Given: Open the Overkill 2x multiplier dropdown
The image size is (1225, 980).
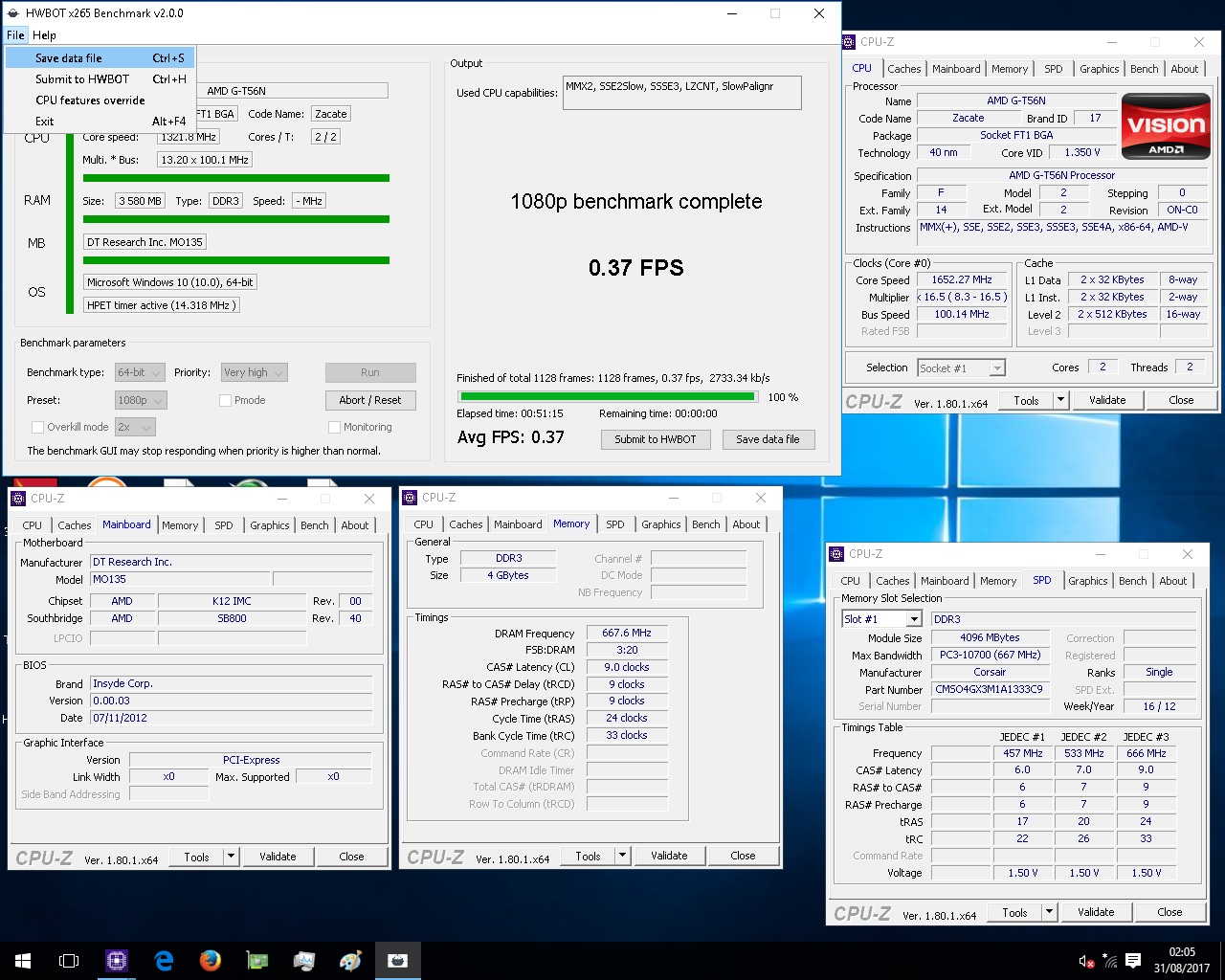Looking at the screenshot, I should tap(134, 427).
